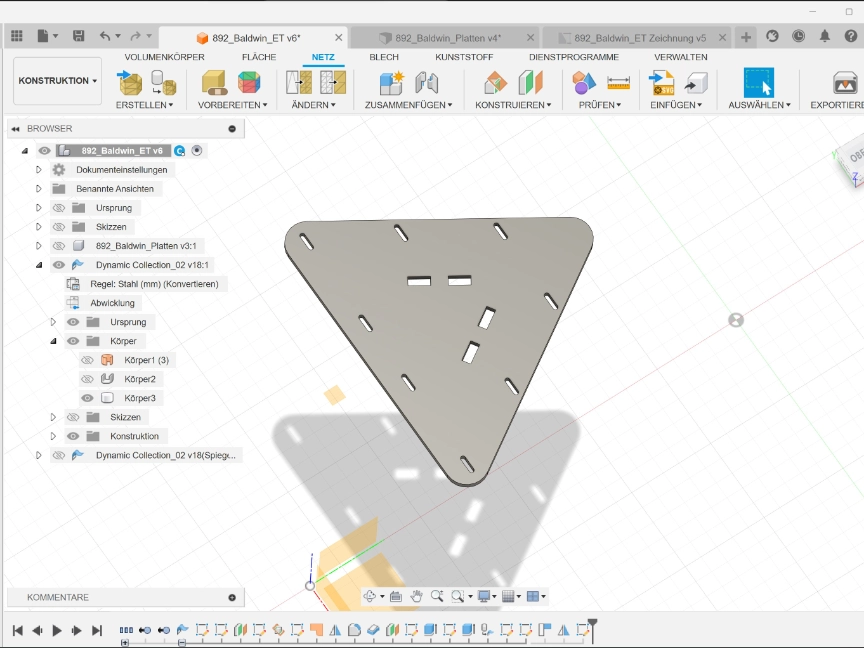Open the KONSTRUKTION workspace dropdown
Image resolution: width=864 pixels, height=648 pixels.
point(57,80)
